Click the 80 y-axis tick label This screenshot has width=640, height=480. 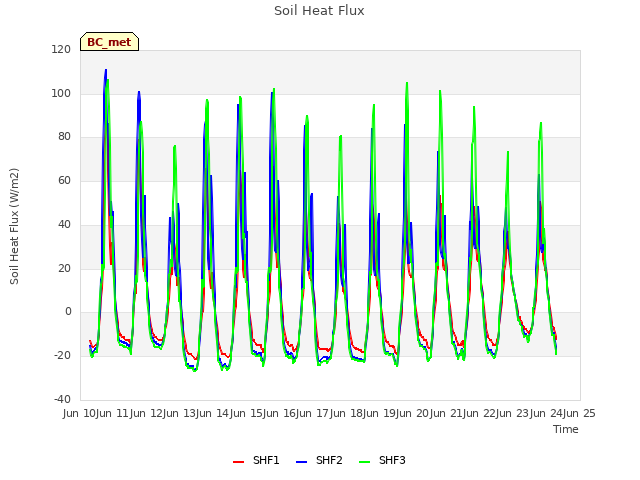click(x=64, y=137)
